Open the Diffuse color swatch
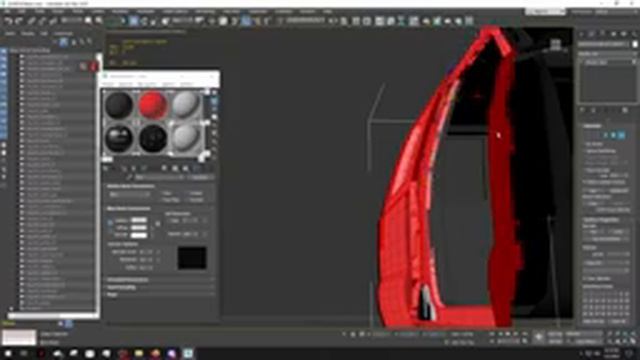Image resolution: width=640 pixels, height=360 pixels. (x=139, y=227)
